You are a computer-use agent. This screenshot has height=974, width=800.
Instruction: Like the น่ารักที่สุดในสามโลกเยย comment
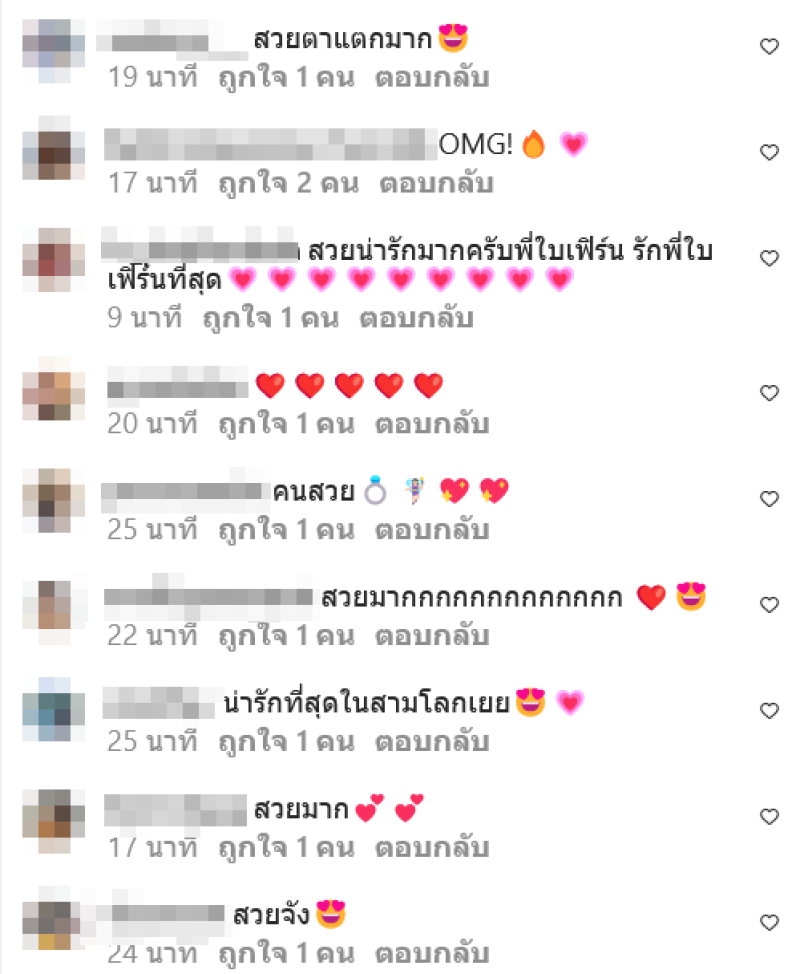pos(769,711)
